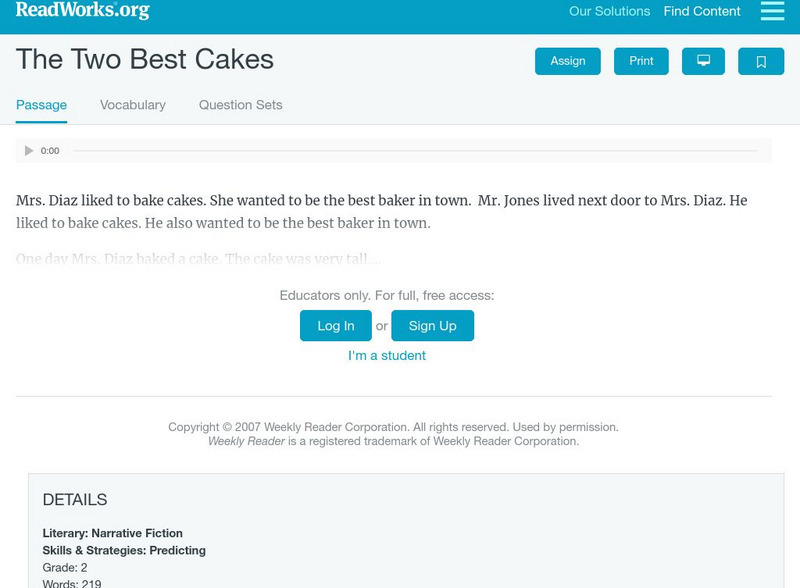
Task: Open the Our Solutions menu
Action: tap(609, 11)
